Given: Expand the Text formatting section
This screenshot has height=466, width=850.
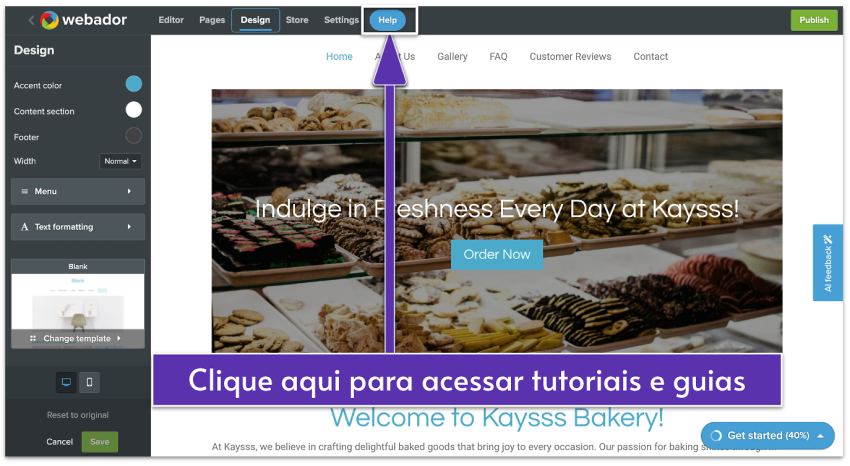Looking at the screenshot, I should point(77,227).
